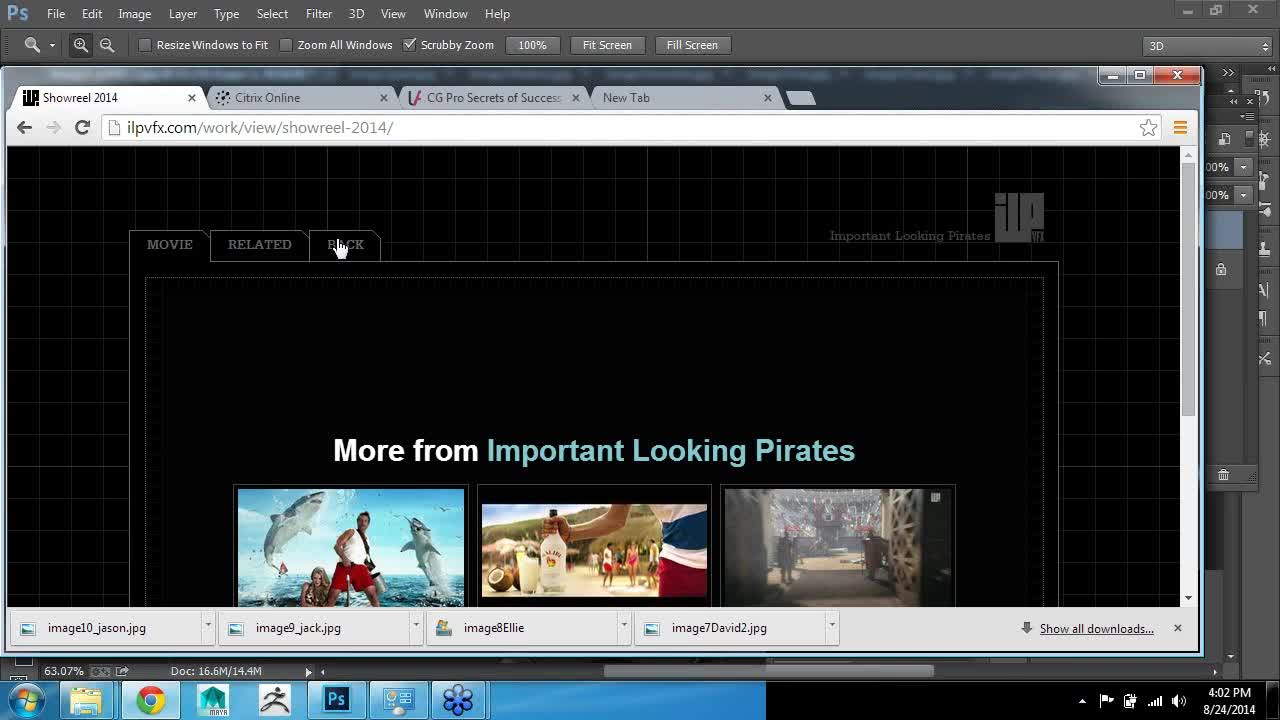
Task: Open the MOVIE tab on the page
Action: pos(170,245)
